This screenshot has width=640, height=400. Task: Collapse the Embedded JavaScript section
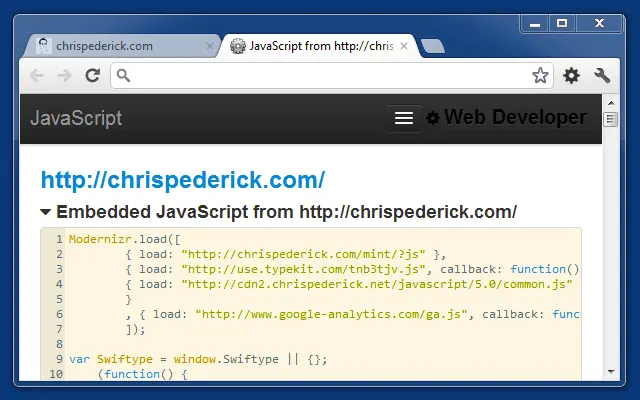click(x=45, y=212)
